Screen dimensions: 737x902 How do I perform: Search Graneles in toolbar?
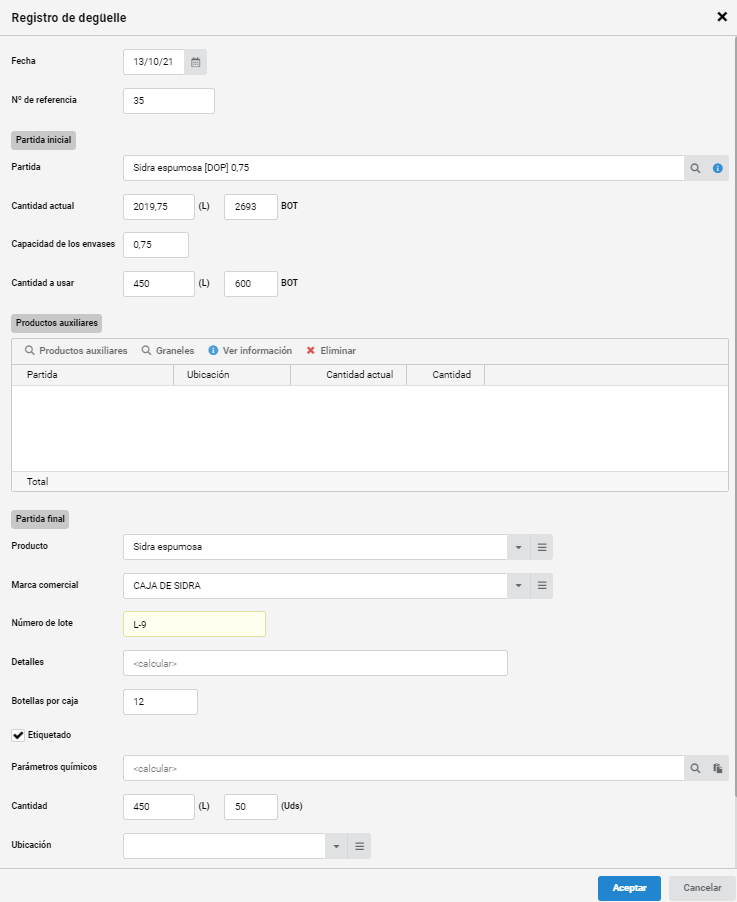[168, 350]
